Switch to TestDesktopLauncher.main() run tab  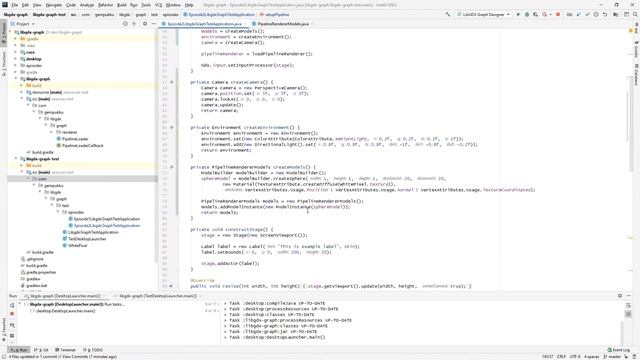tap(158, 296)
